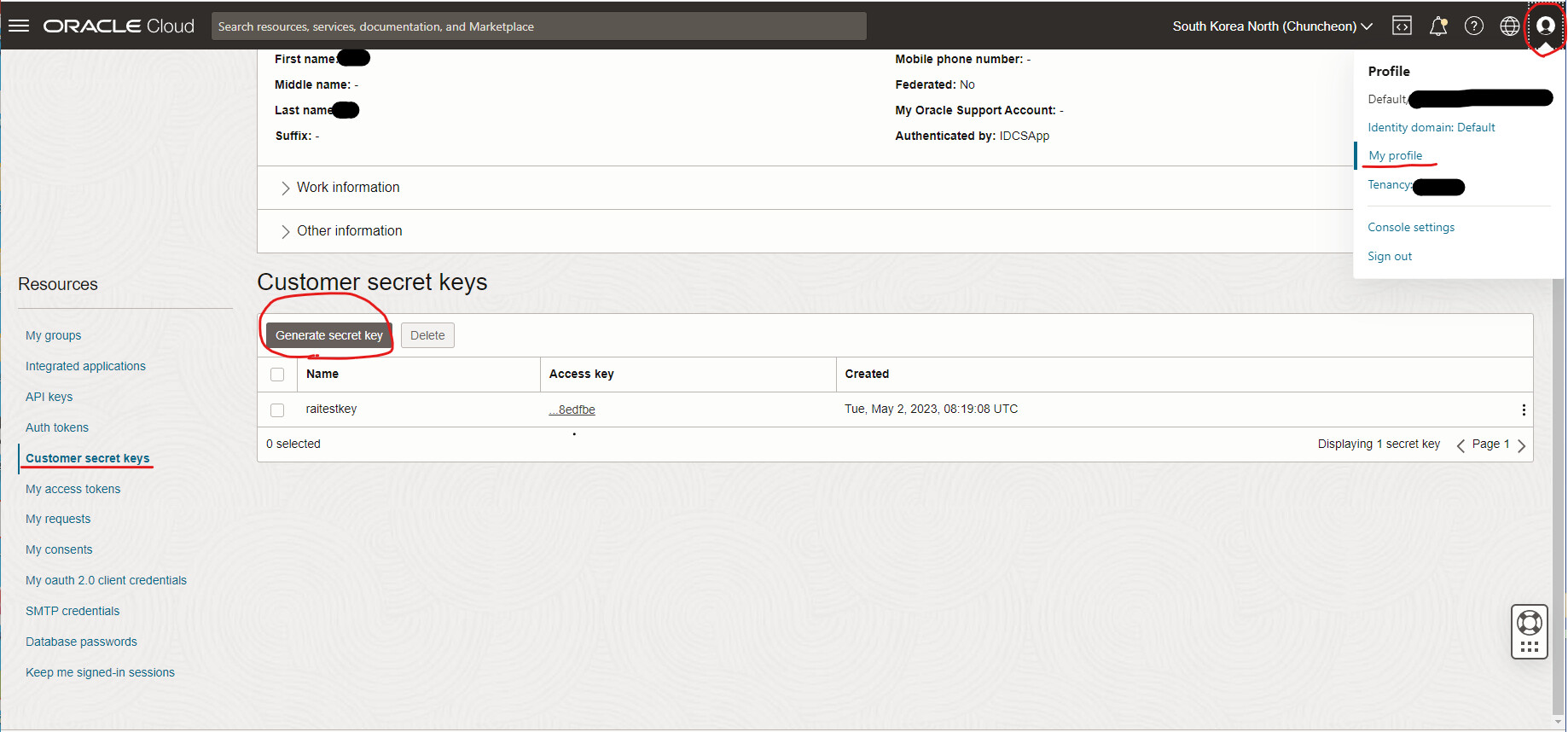This screenshot has width=1568, height=732.
Task: Open the Cloud Shell developer tools icon
Action: [x=1402, y=26]
